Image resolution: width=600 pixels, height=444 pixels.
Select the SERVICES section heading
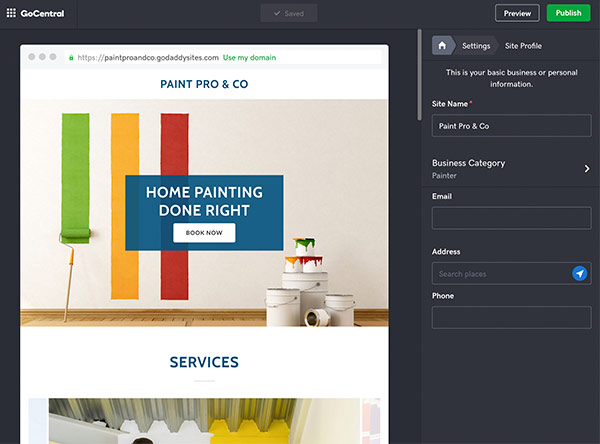click(x=204, y=362)
